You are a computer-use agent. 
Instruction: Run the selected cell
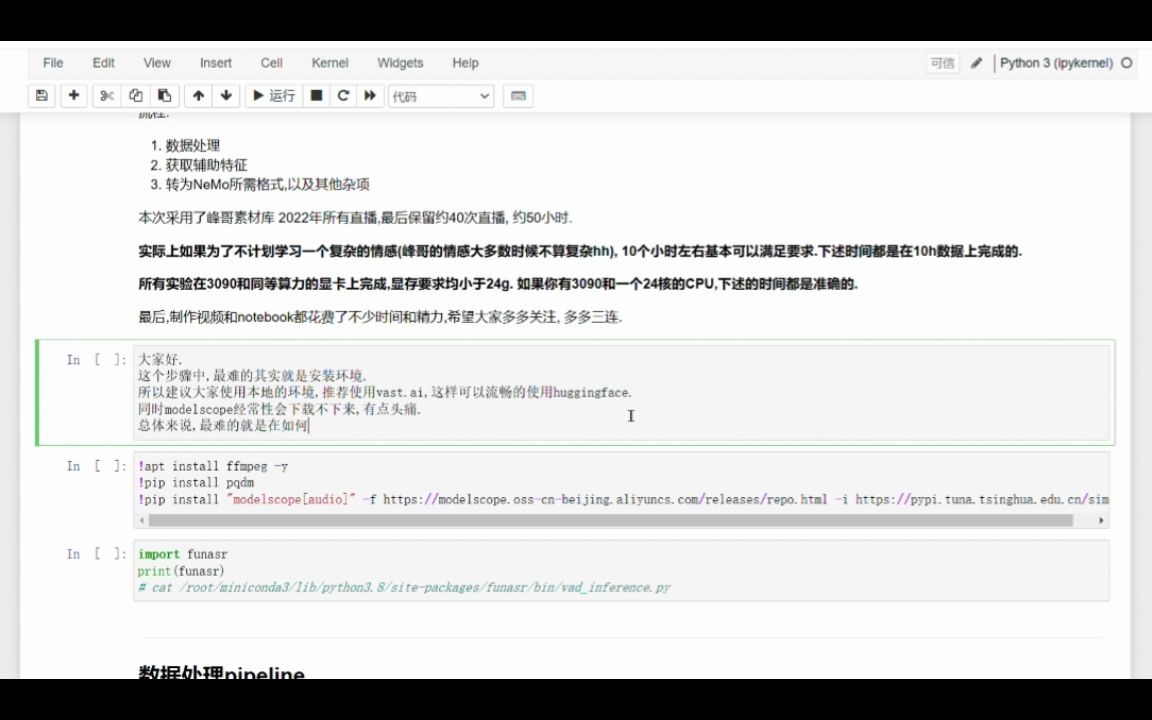pos(273,95)
